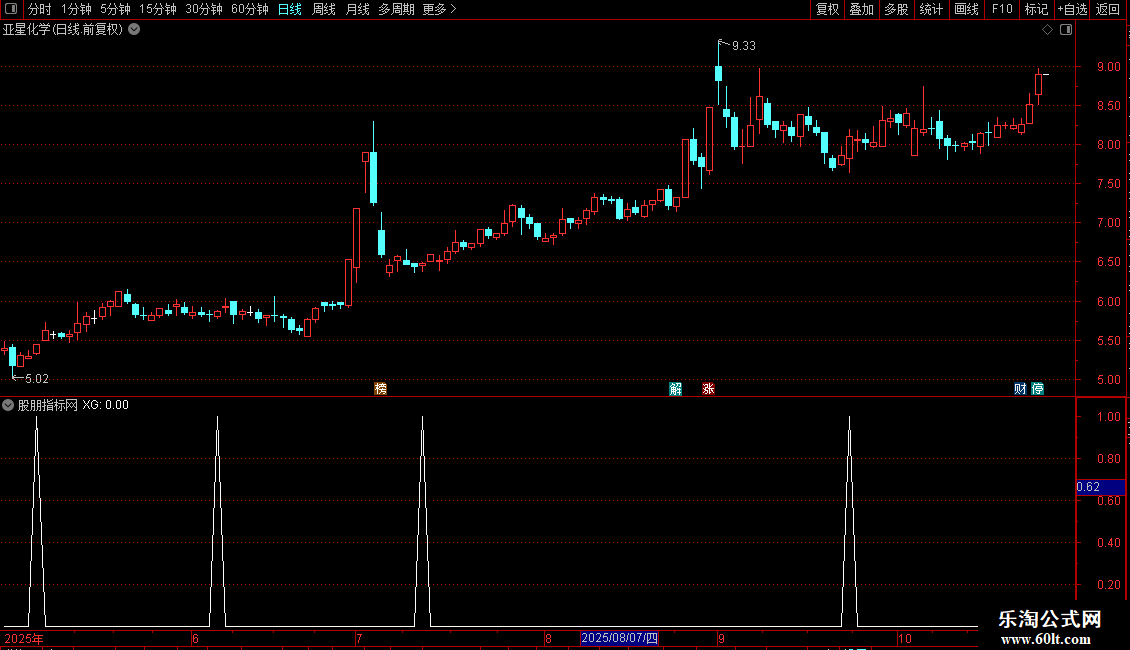Open dropdown arrow next to 亚星化学 title
The width and height of the screenshot is (1130, 650).
coord(134,30)
